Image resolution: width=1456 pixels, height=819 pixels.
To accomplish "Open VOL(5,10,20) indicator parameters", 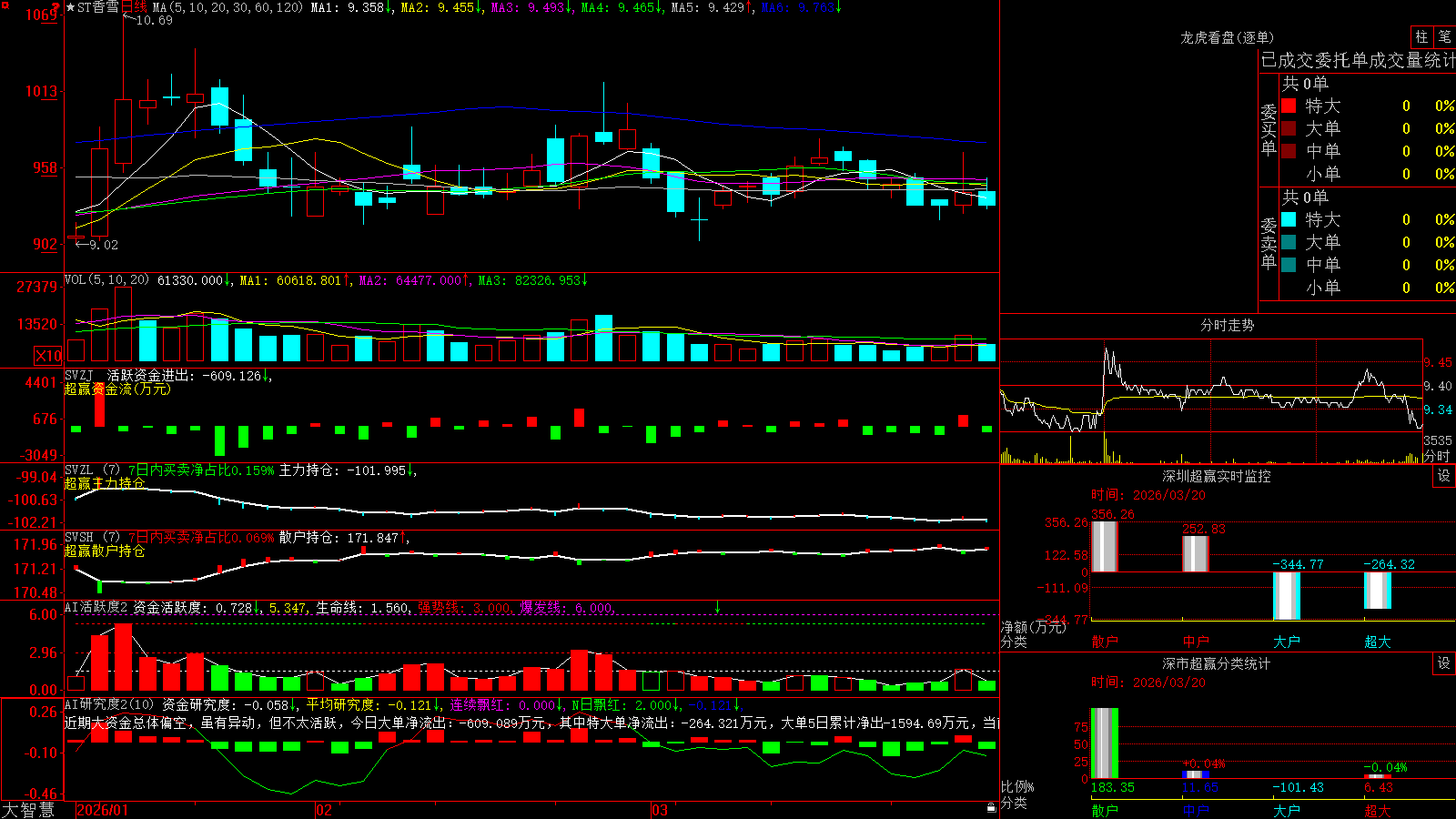I will [x=107, y=280].
